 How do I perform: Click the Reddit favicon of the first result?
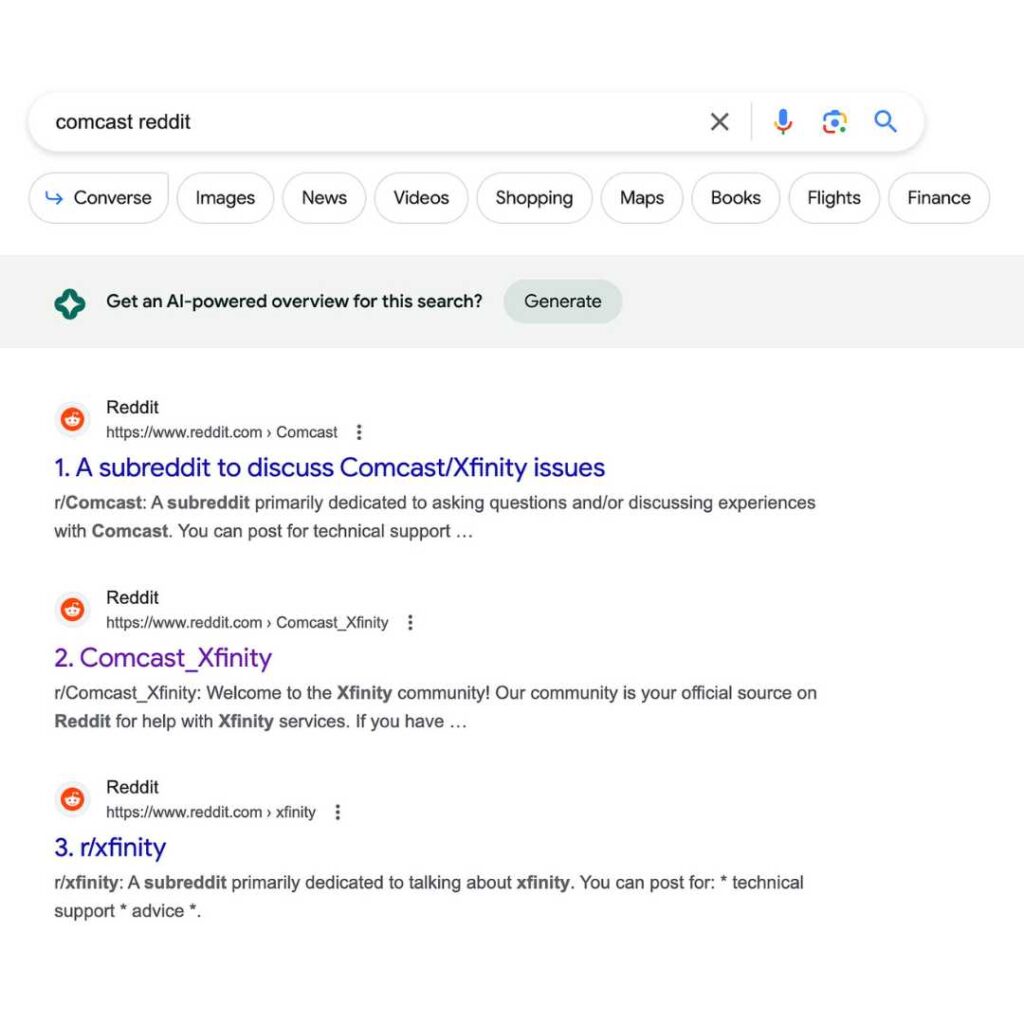72,420
